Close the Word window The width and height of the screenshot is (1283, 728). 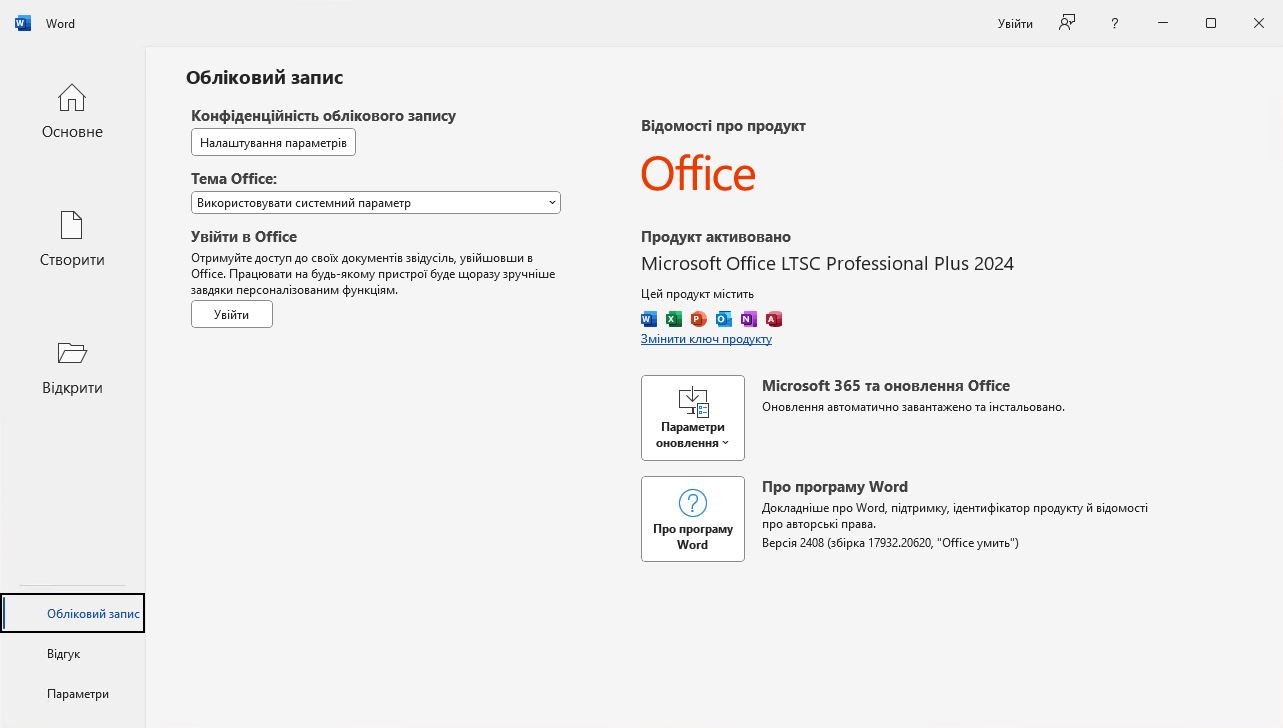(1259, 23)
